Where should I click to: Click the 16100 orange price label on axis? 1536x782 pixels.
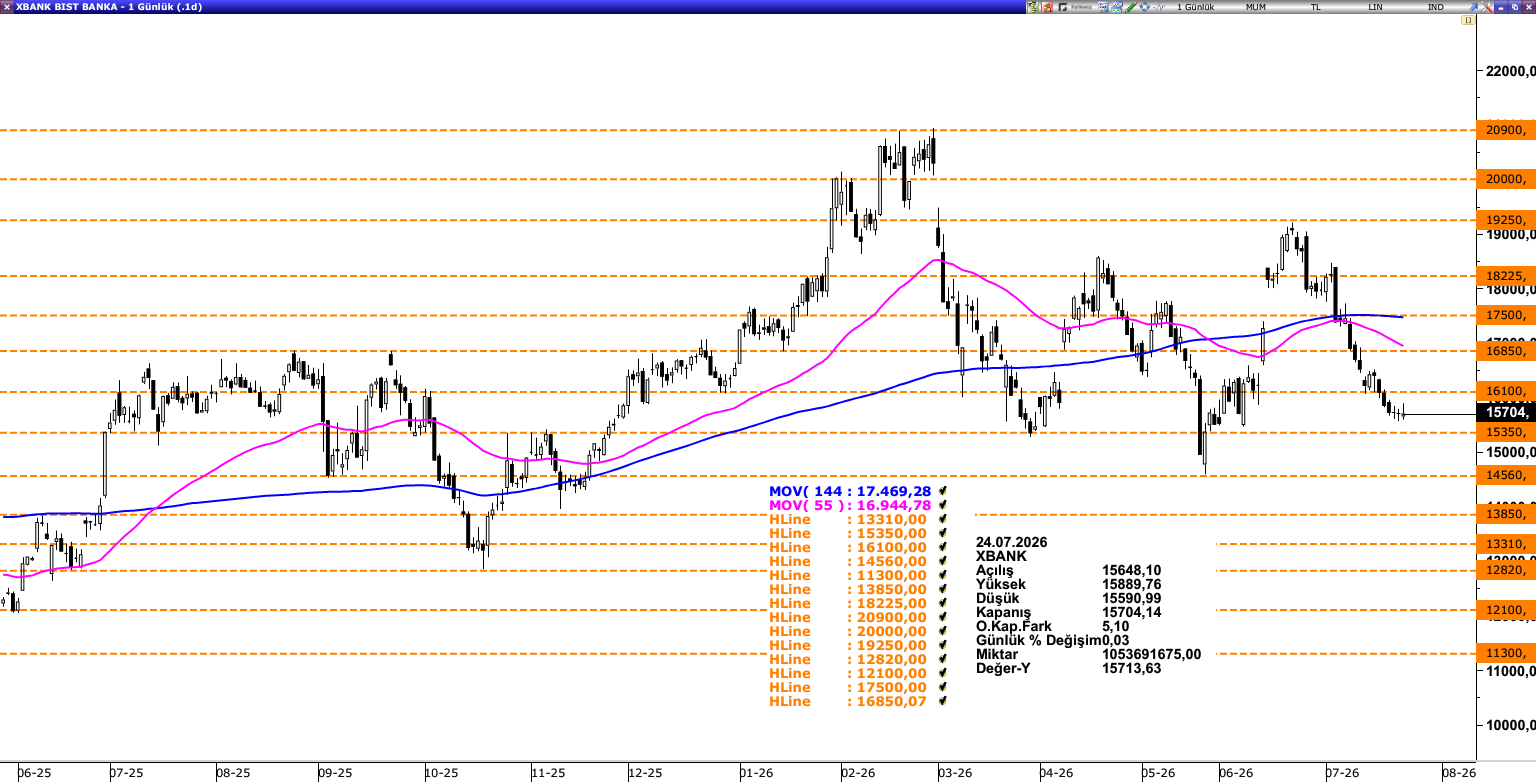[x=1505, y=391]
